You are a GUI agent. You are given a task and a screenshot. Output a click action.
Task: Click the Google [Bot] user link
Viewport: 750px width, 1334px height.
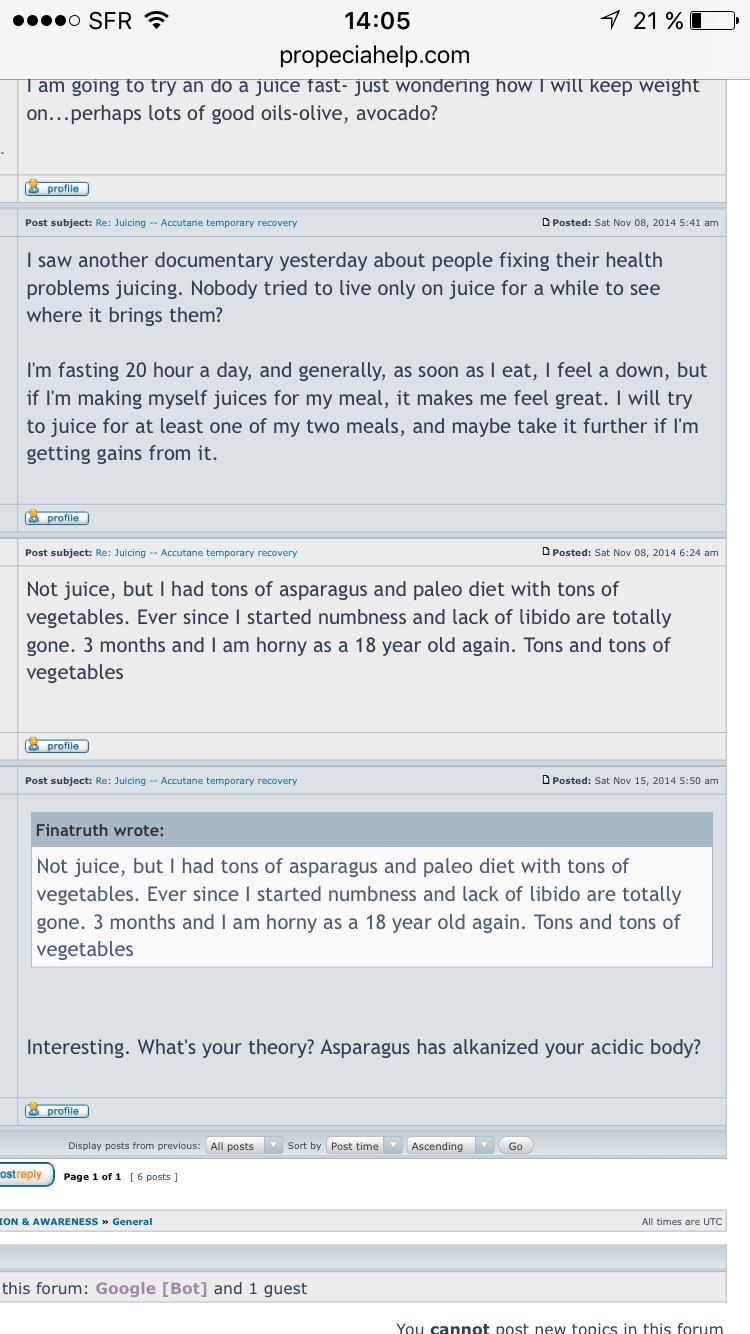151,1288
